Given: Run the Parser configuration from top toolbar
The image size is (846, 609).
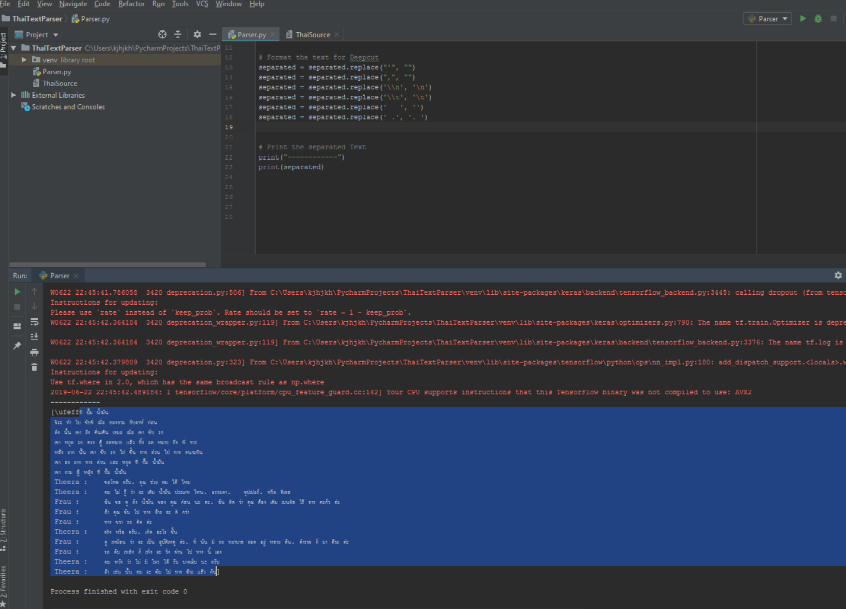Looking at the screenshot, I should [x=802, y=18].
